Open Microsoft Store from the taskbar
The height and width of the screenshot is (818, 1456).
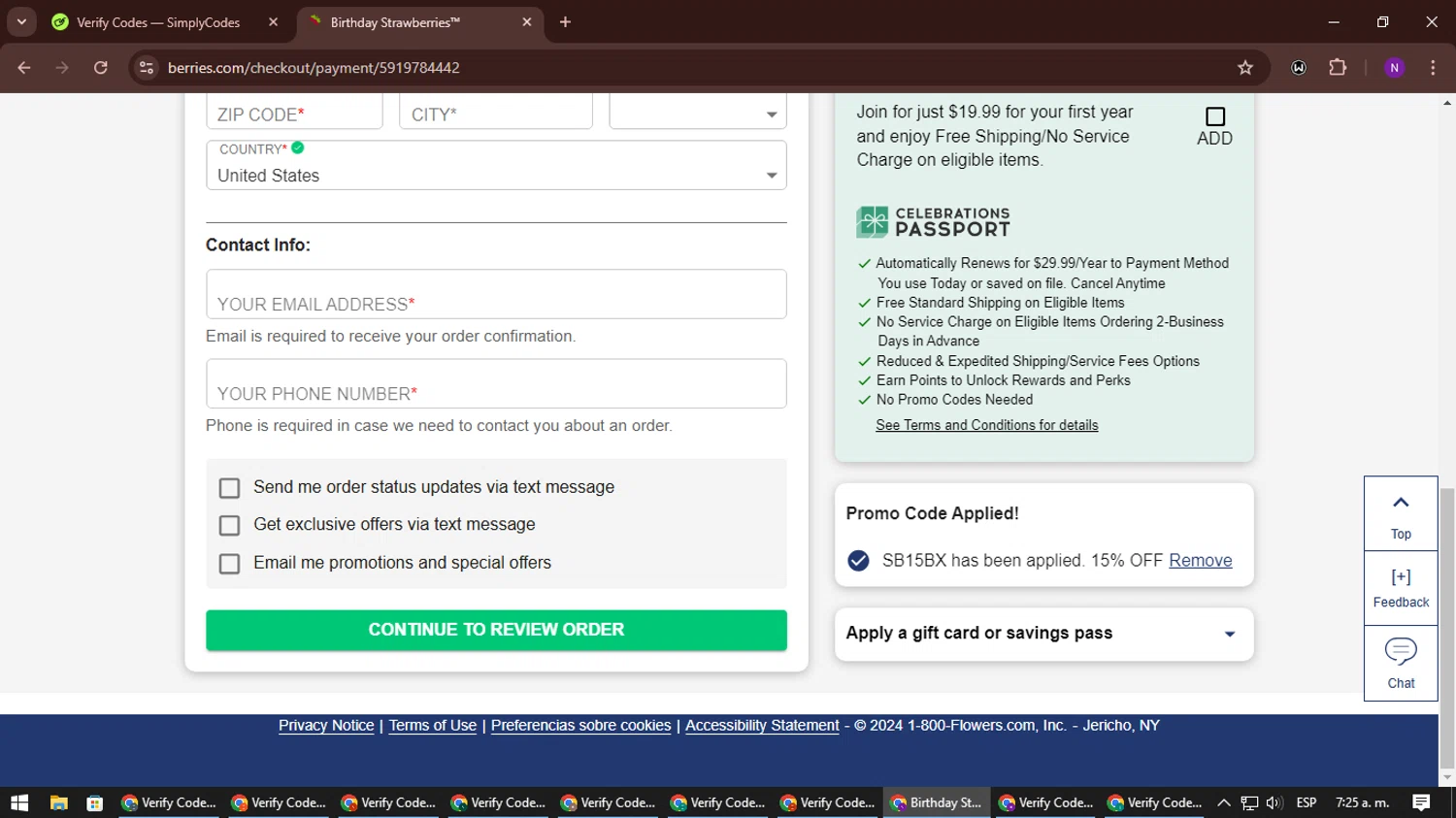pyautogui.click(x=94, y=802)
